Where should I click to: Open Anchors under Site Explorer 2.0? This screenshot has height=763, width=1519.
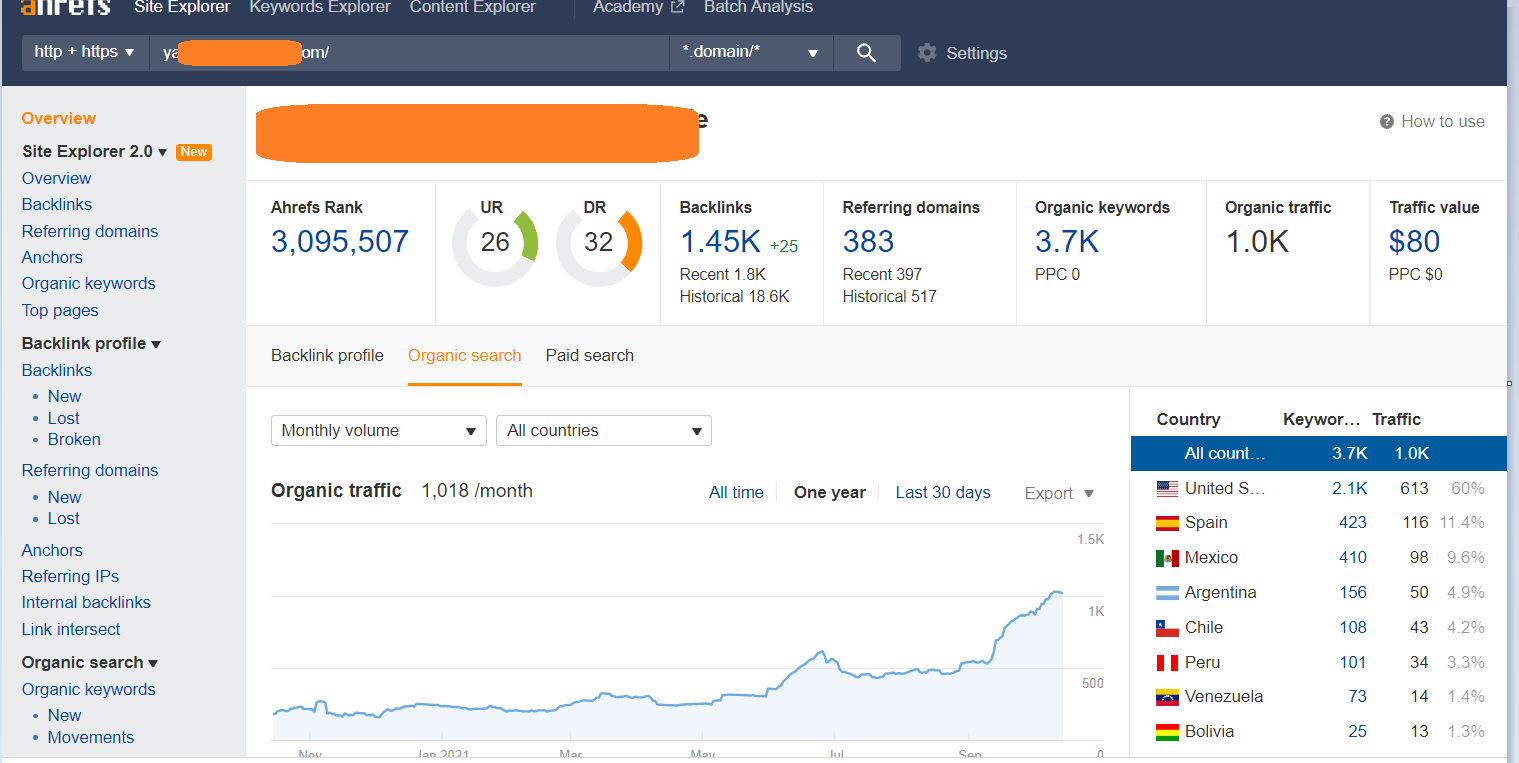point(52,257)
